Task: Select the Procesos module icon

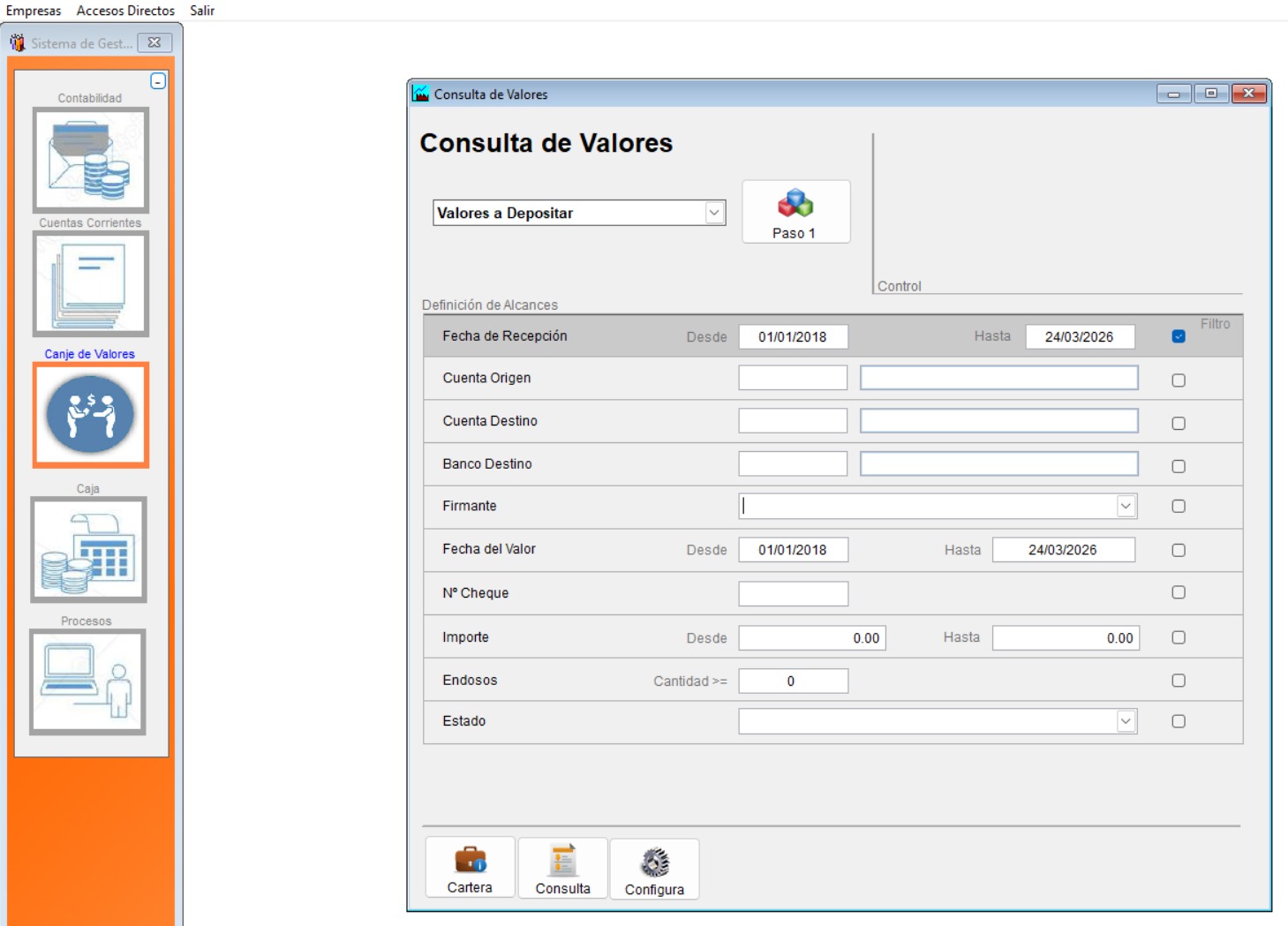Action: click(90, 682)
